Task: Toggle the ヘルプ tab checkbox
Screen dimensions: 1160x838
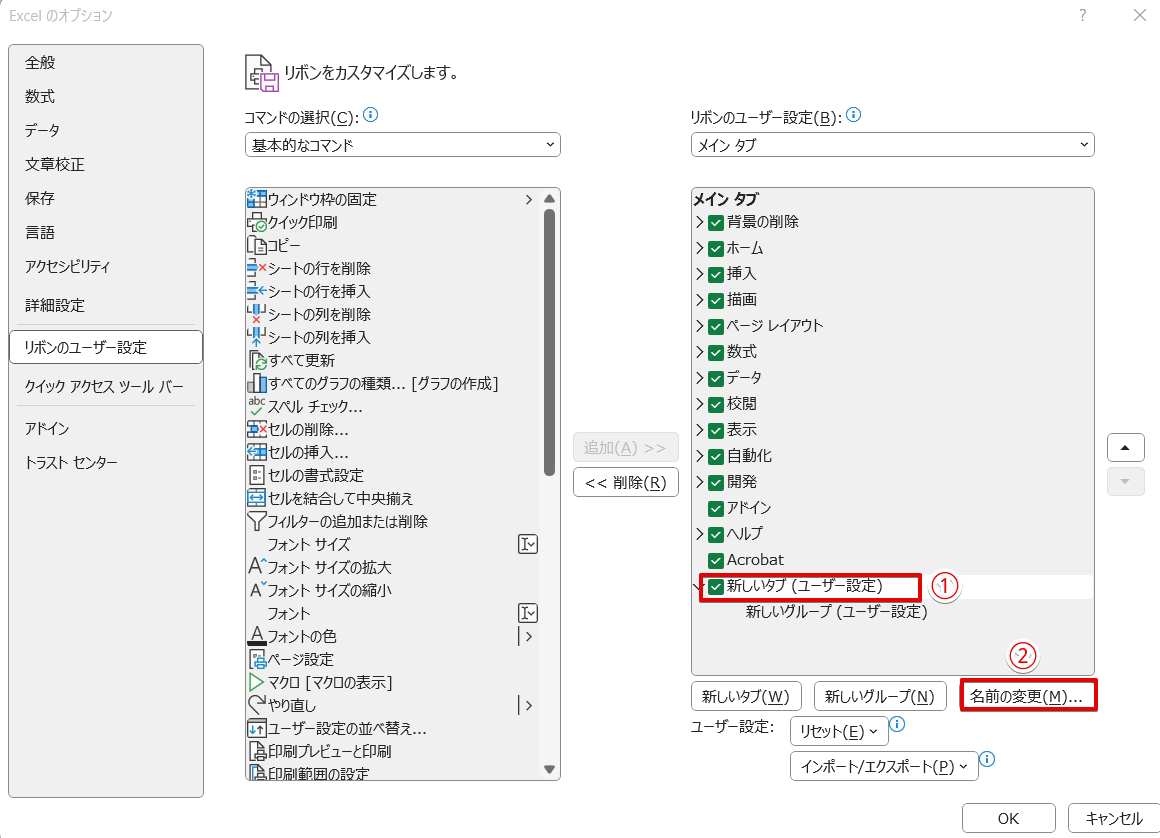Action: [714, 534]
